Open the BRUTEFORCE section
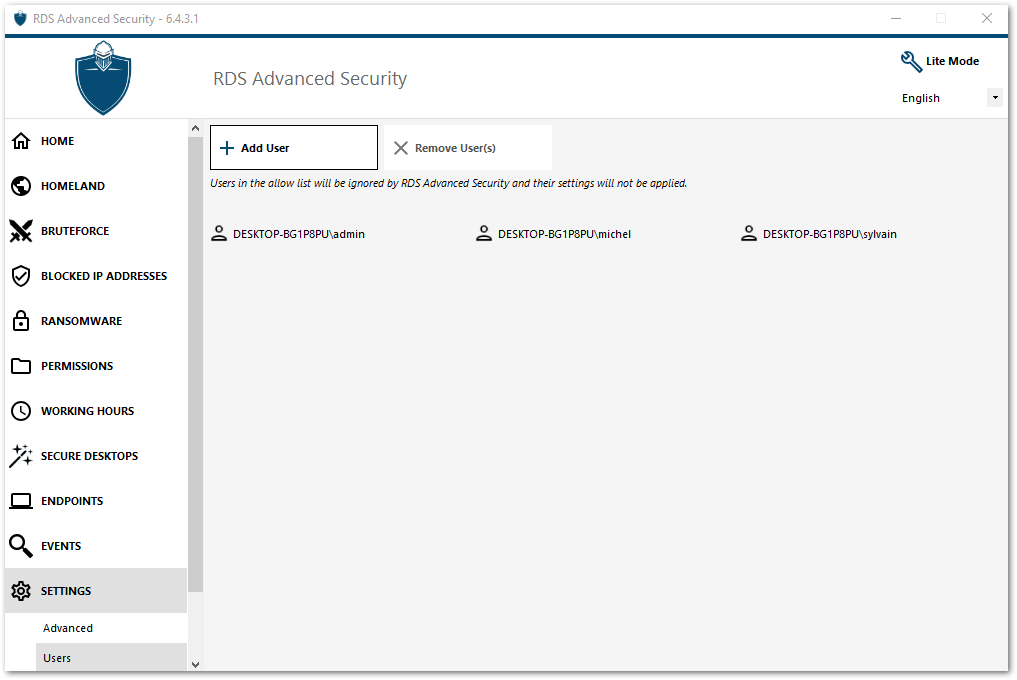The height and width of the screenshot is (680, 1017). [96, 231]
